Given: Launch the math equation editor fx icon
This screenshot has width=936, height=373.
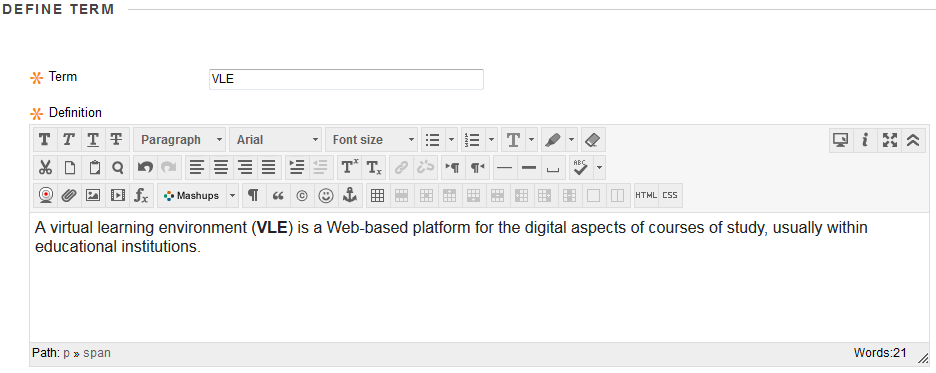Looking at the screenshot, I should coord(141,196).
